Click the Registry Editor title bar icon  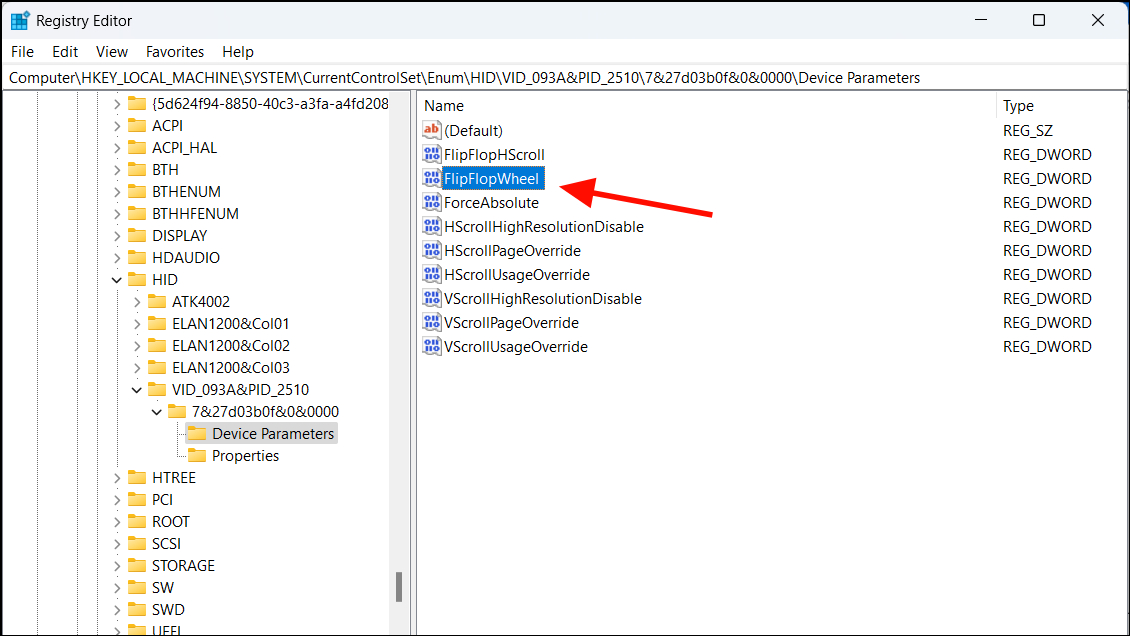tap(21, 19)
